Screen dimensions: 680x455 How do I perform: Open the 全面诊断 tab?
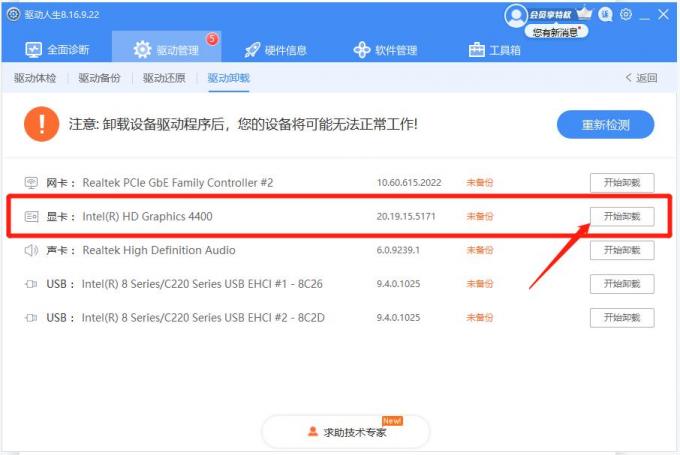click(x=57, y=50)
